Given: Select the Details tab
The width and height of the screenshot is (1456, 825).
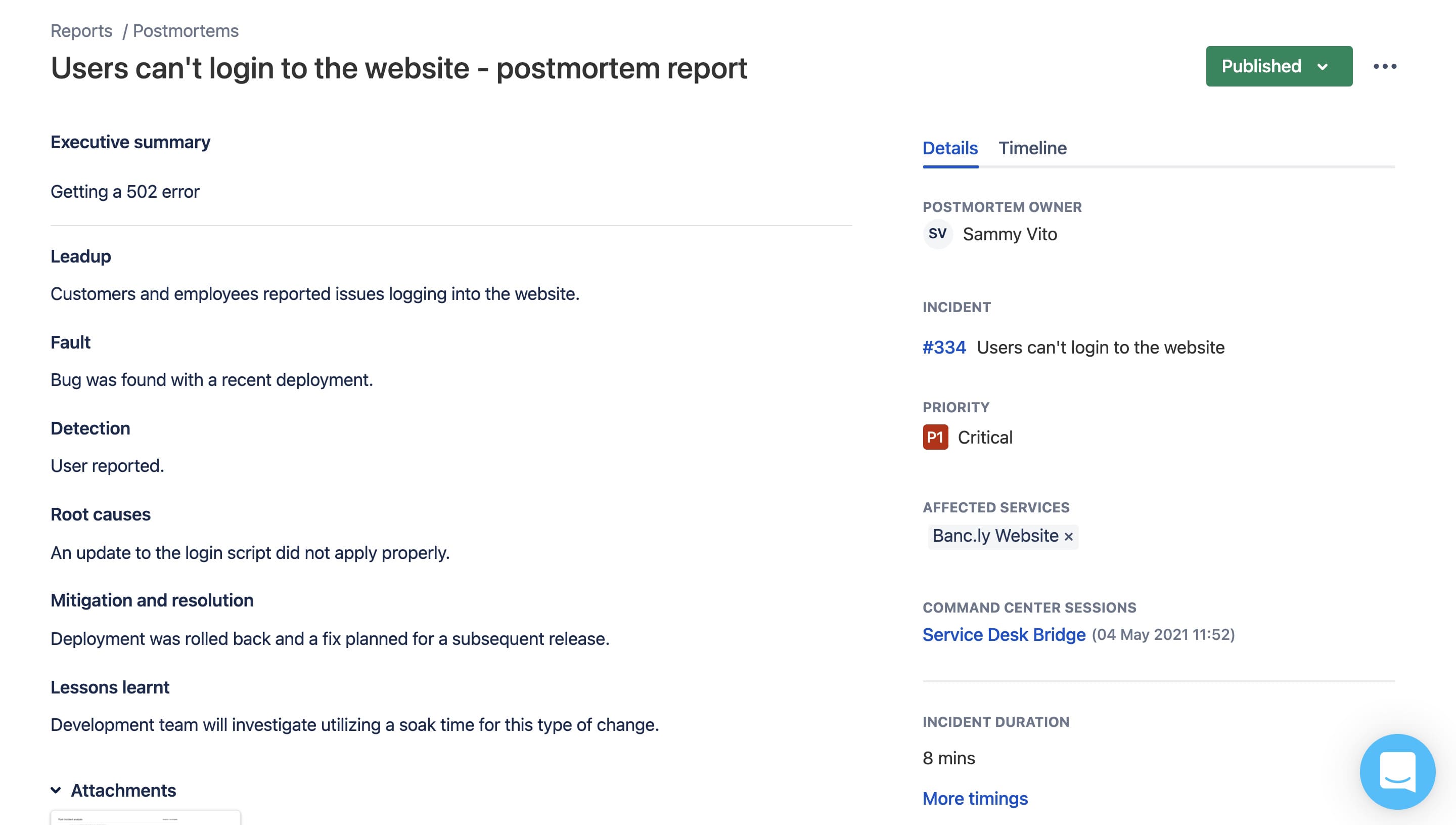Looking at the screenshot, I should point(950,148).
